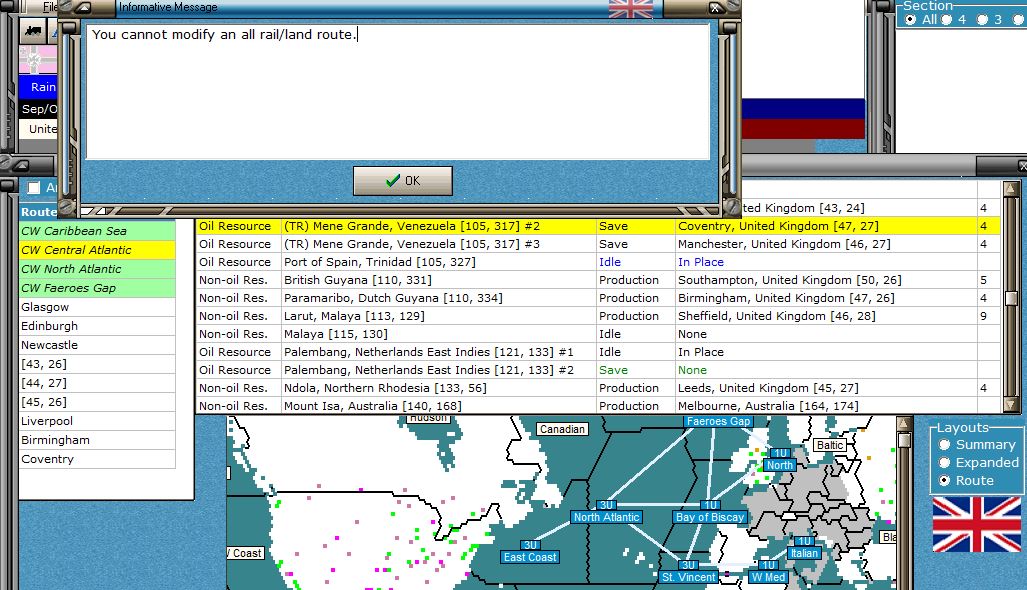
Task: Click the Rain weather indicator
Action: pyautogui.click(x=39, y=86)
